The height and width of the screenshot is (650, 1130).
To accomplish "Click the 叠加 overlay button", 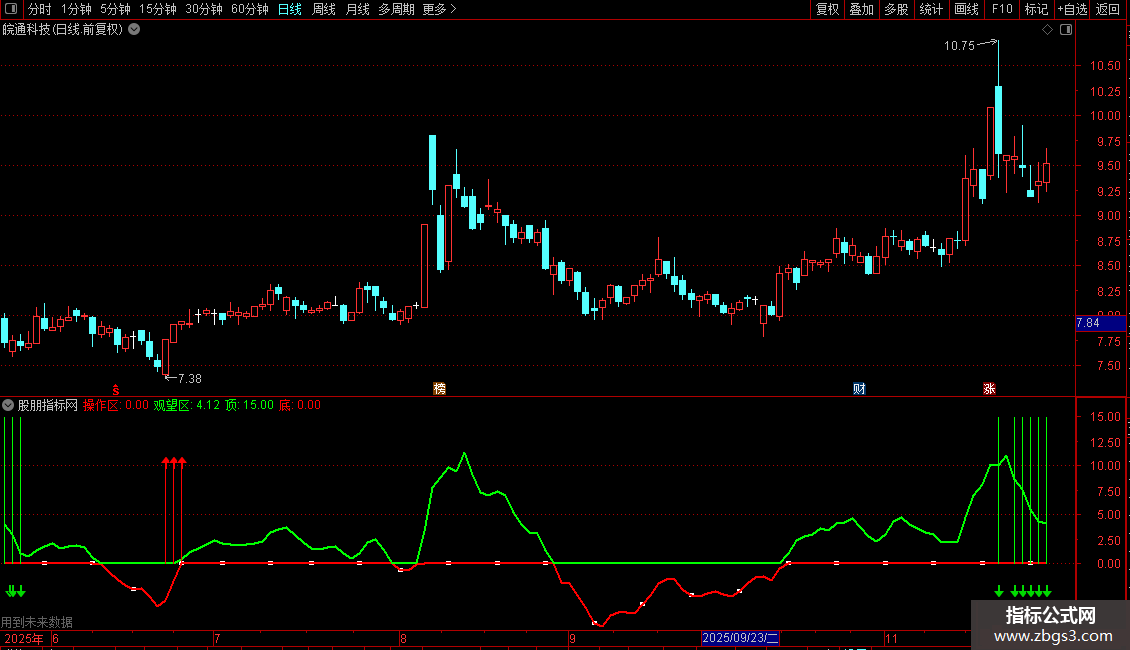I will (x=861, y=9).
